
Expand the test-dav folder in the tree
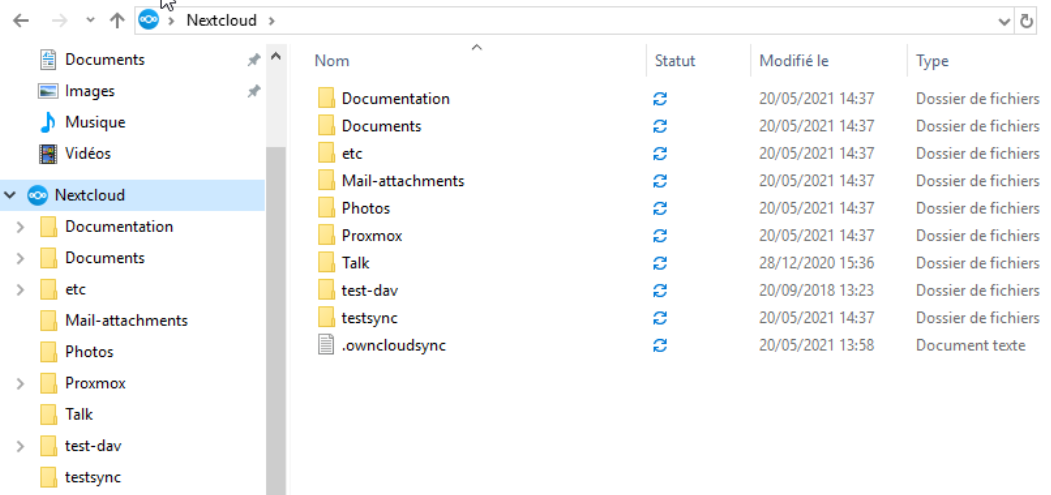tap(20, 446)
